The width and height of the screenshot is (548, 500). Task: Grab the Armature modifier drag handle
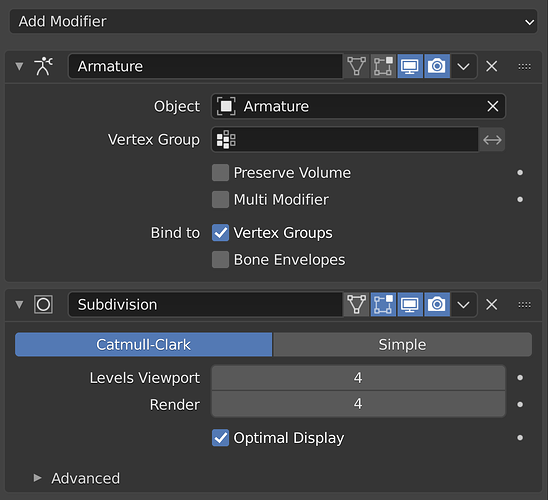(524, 66)
